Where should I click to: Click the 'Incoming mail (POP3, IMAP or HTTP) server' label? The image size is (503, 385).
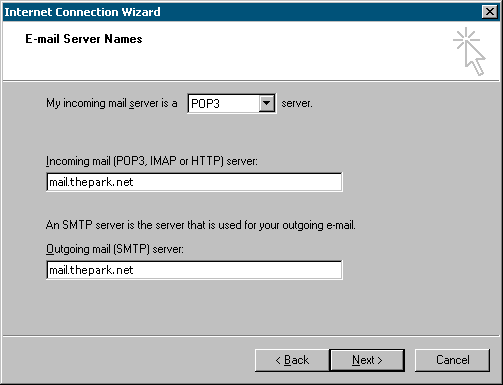point(152,161)
